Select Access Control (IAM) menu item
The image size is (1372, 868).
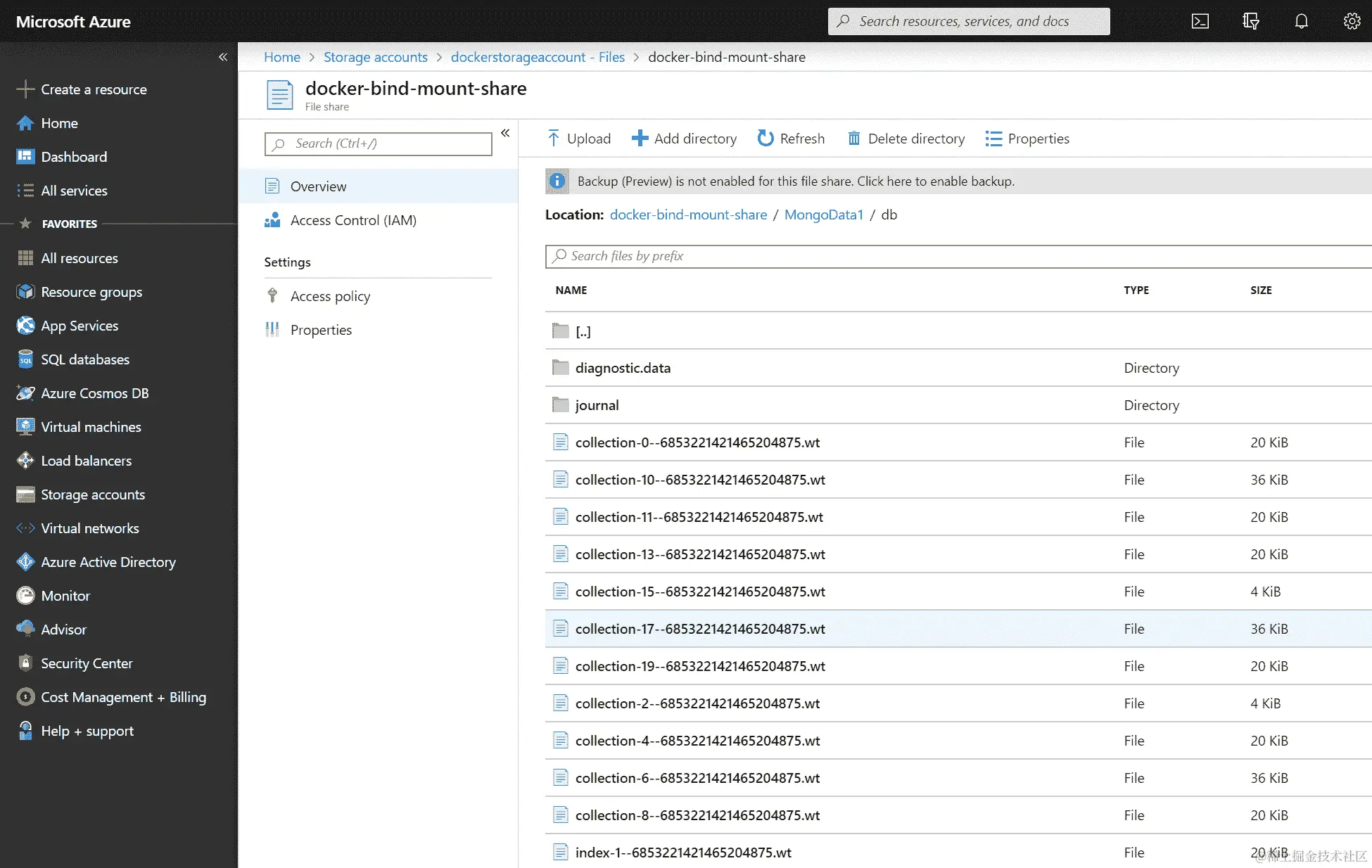tap(353, 220)
